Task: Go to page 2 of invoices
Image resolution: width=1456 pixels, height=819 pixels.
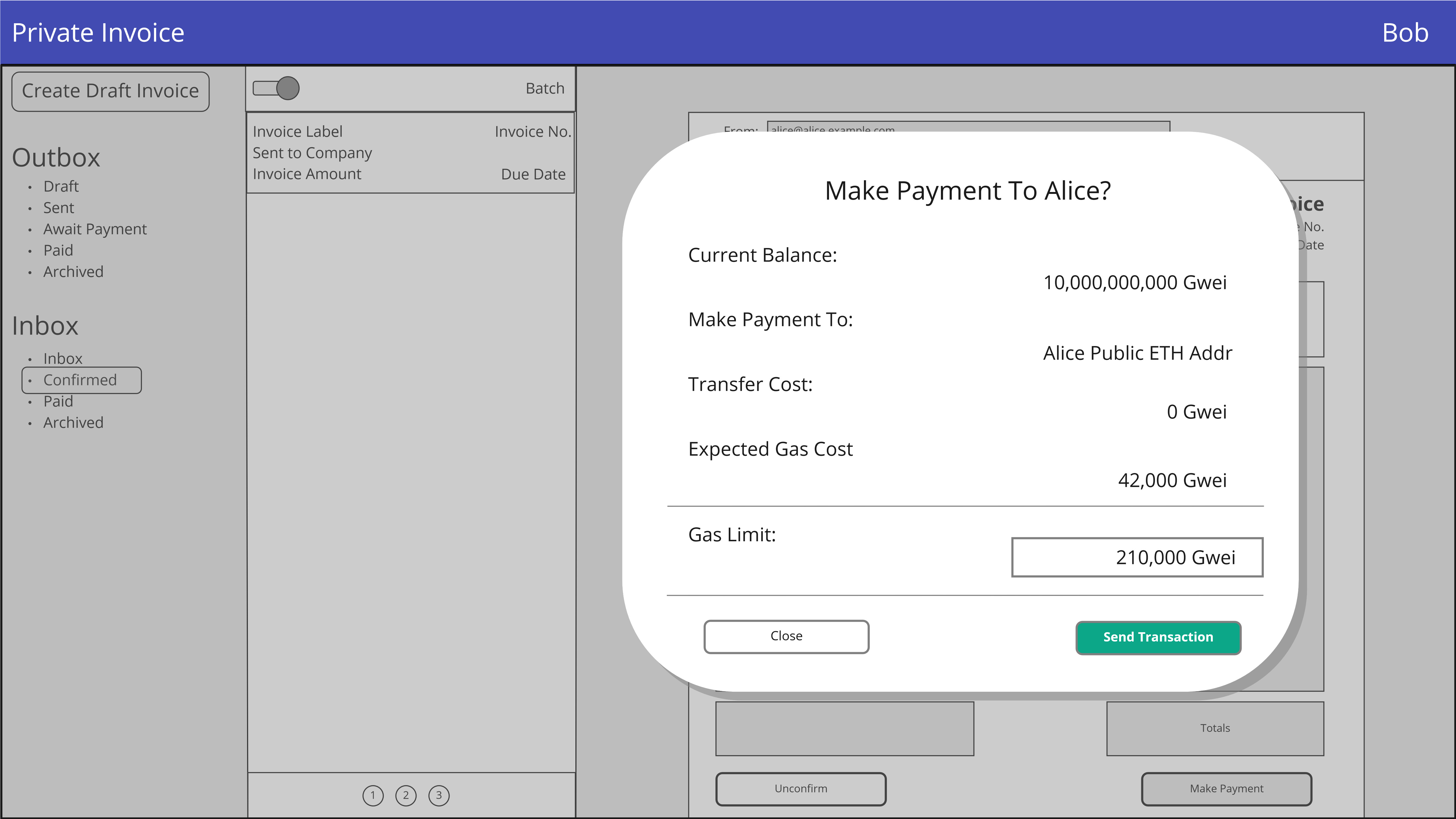Action: click(406, 795)
